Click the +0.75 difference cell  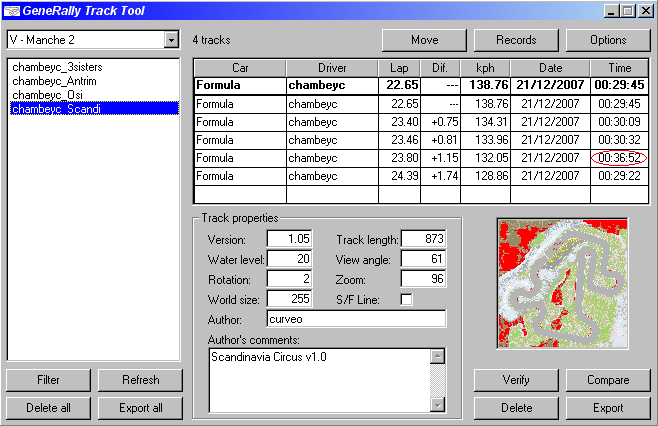coord(440,122)
